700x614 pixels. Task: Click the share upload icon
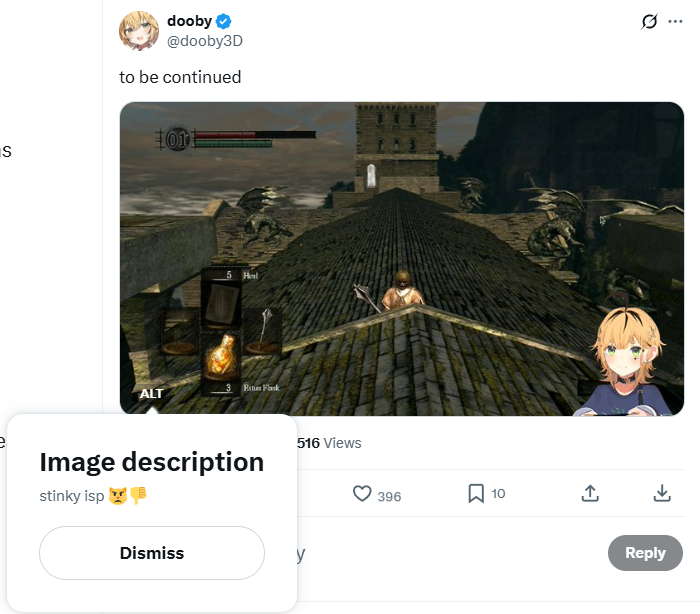[590, 493]
